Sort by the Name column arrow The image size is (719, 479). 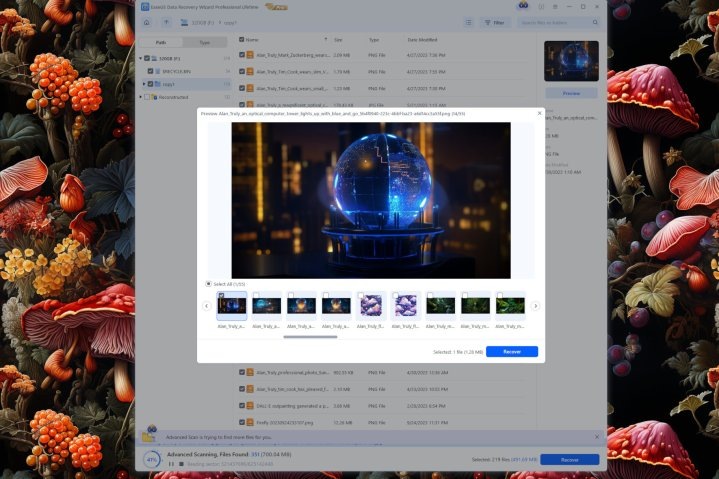tap(326, 40)
